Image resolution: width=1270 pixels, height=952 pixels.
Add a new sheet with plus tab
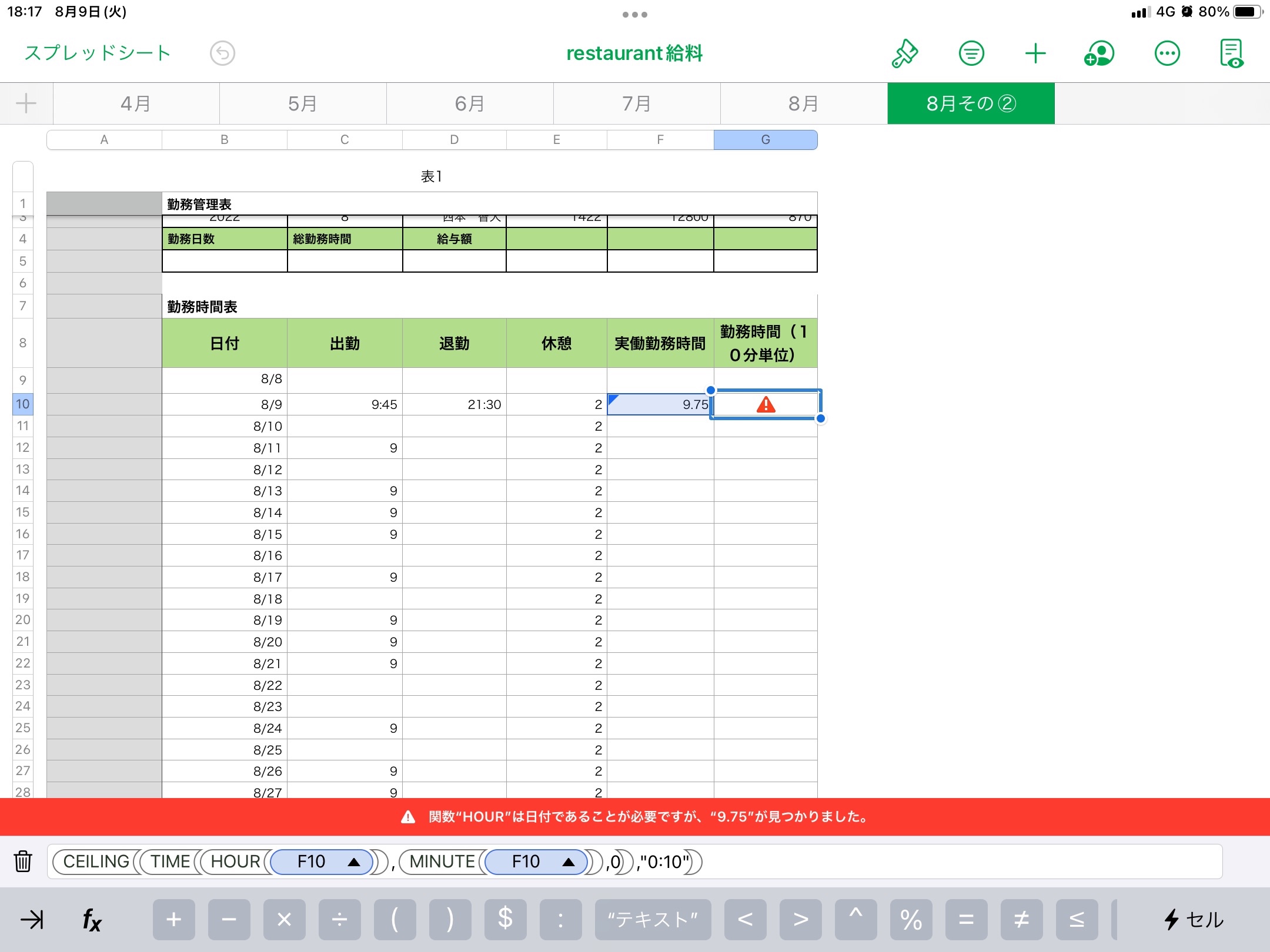(x=26, y=104)
